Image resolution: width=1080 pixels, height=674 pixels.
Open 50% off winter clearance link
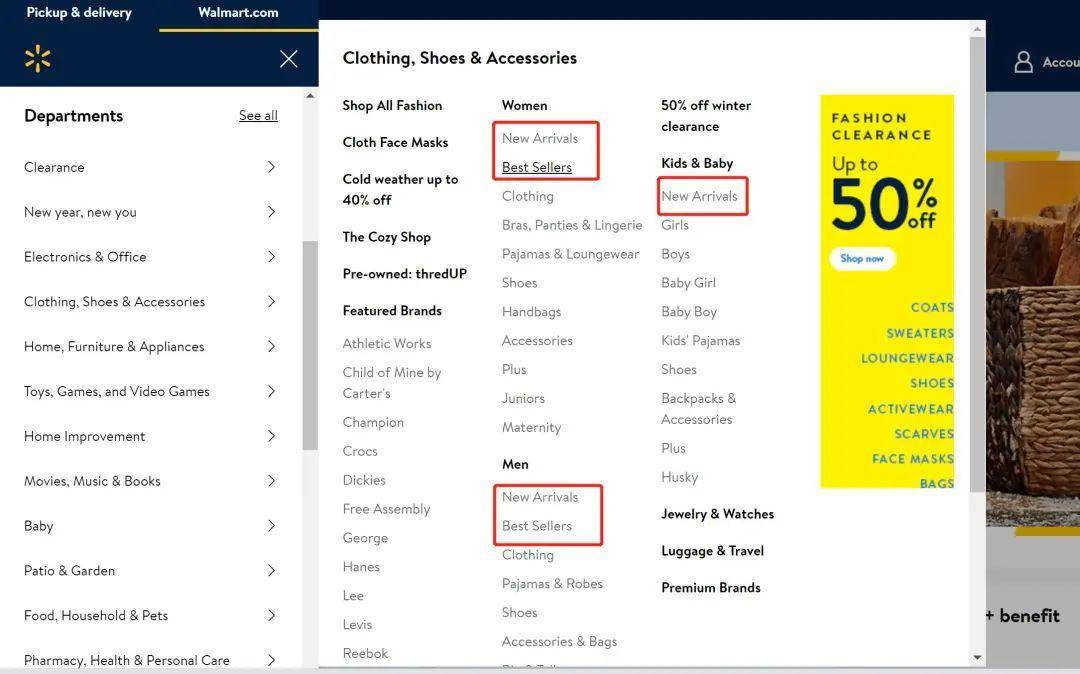pos(705,116)
